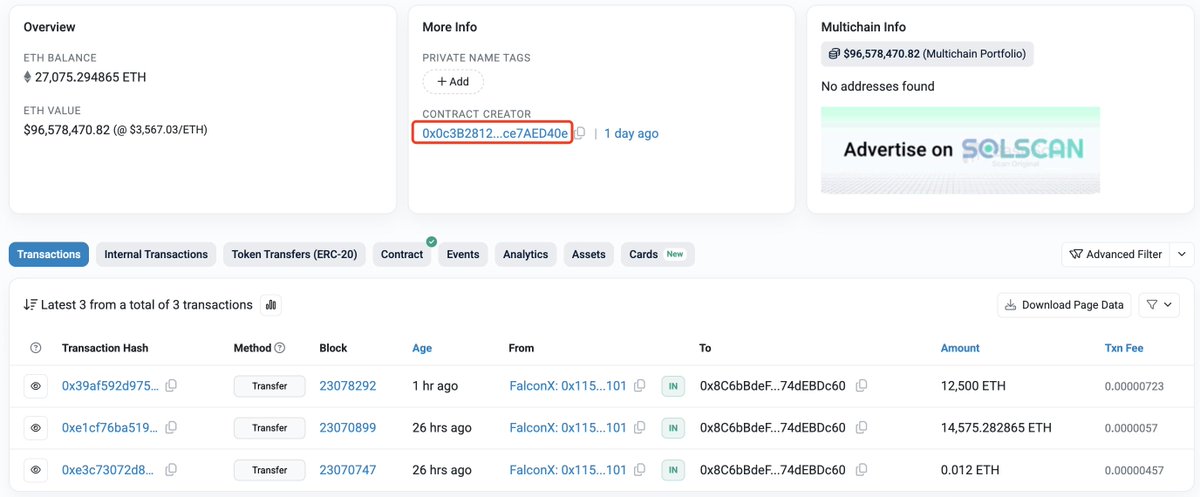The width and height of the screenshot is (1200, 497).
Task: Switch to the Internal Transactions tab
Action: [156, 254]
